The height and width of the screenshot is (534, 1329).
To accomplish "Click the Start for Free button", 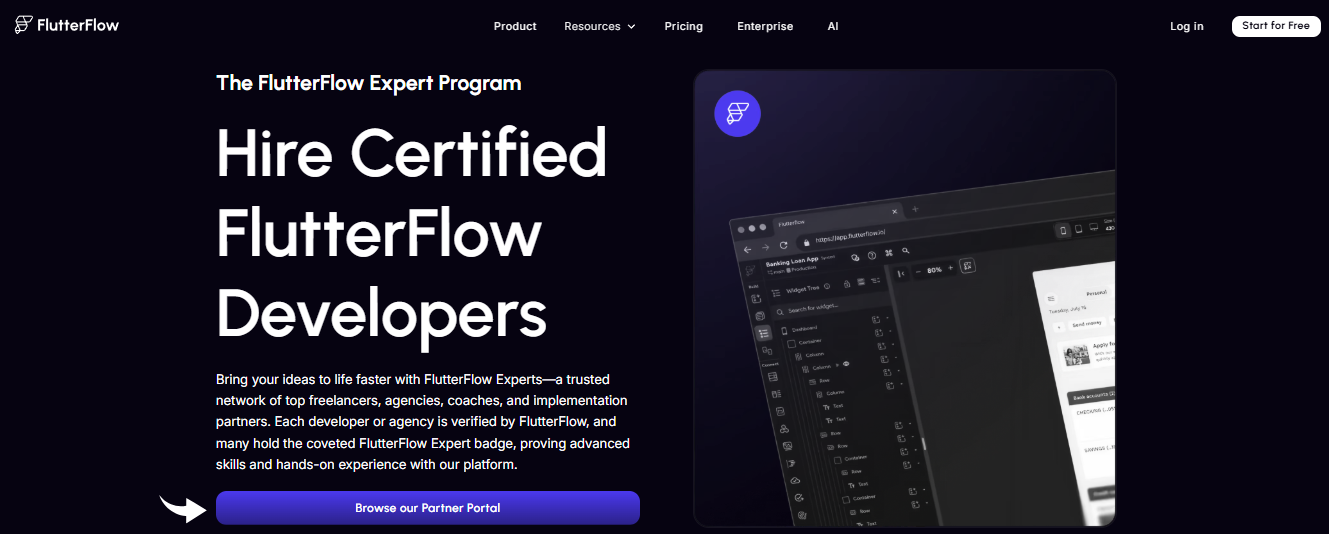I will coord(1275,26).
